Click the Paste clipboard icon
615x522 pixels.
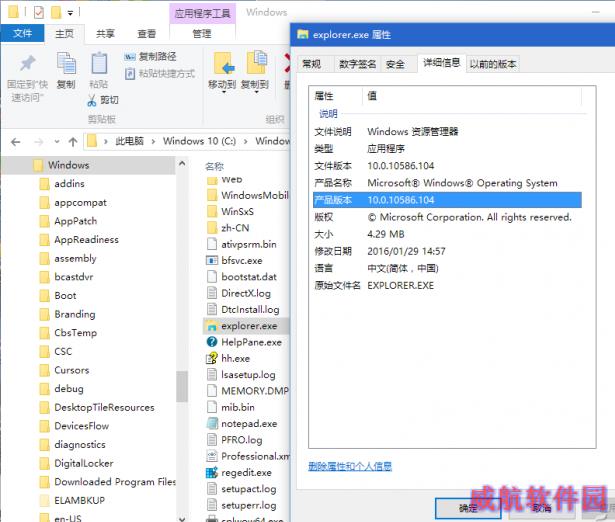[x=99, y=64]
